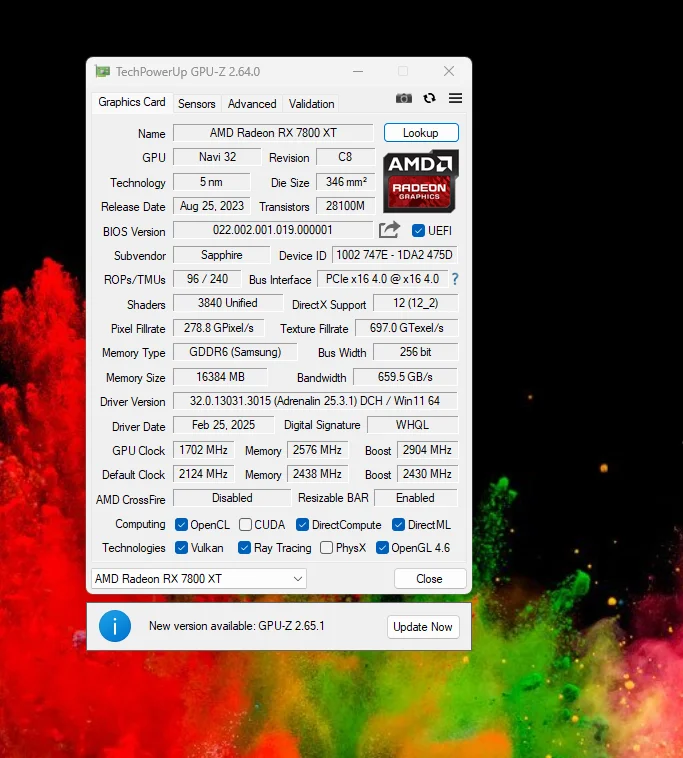Click the Close button
The image size is (683, 758).
430,579
